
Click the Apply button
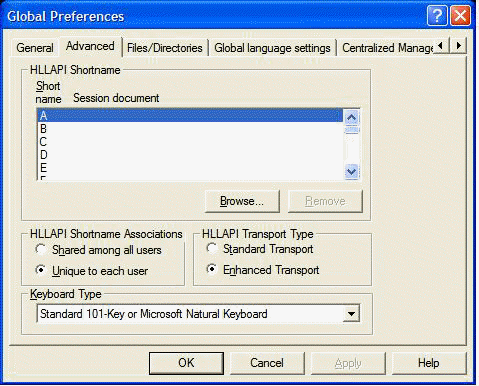point(348,363)
